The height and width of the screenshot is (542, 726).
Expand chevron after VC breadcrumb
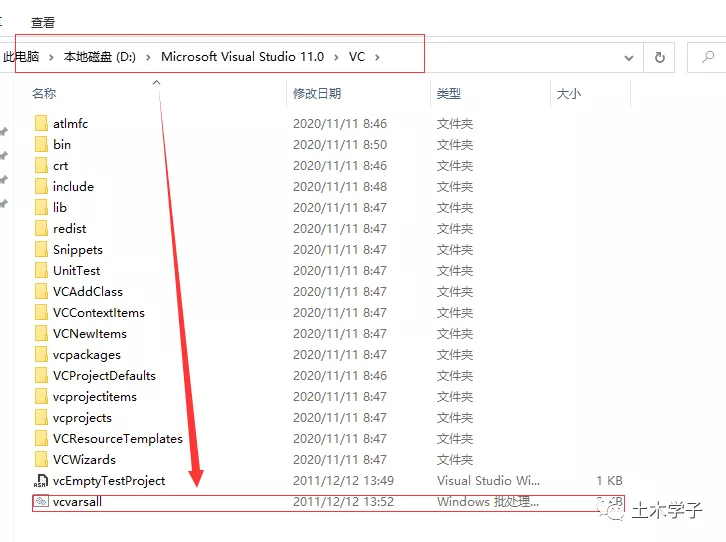point(377,57)
